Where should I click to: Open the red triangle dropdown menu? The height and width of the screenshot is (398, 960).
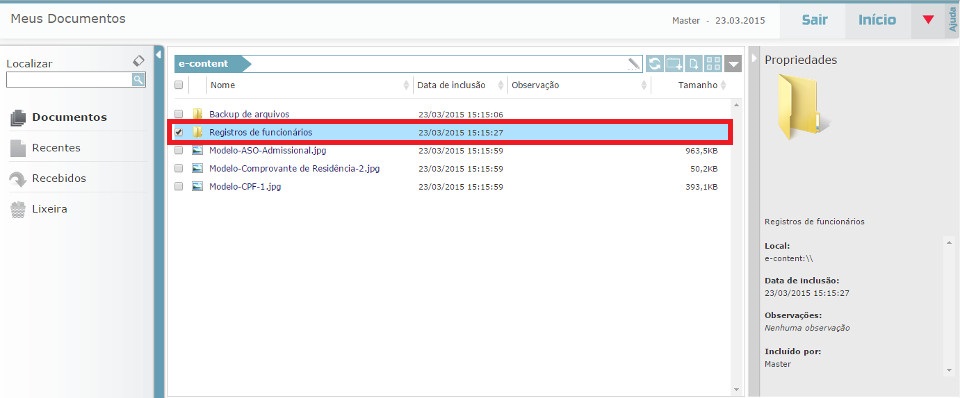coord(928,20)
